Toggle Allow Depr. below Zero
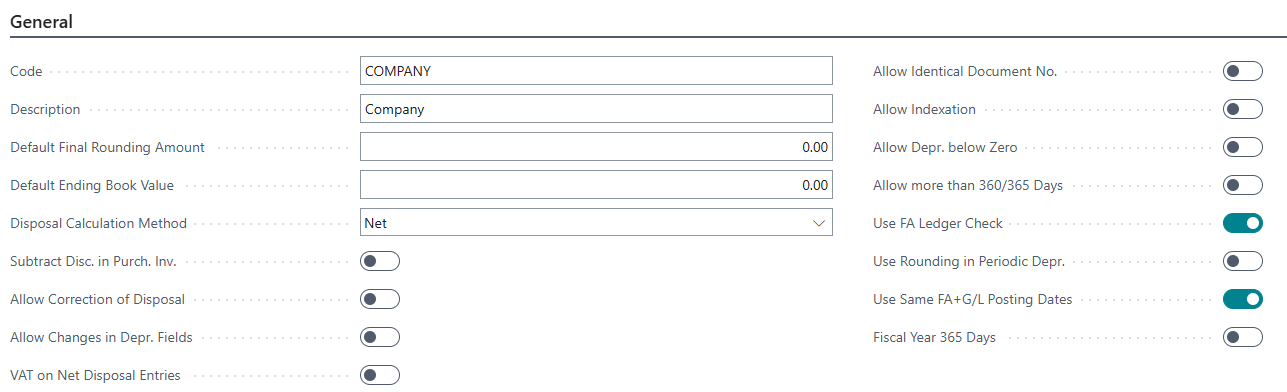1287x392 pixels. [x=1243, y=147]
